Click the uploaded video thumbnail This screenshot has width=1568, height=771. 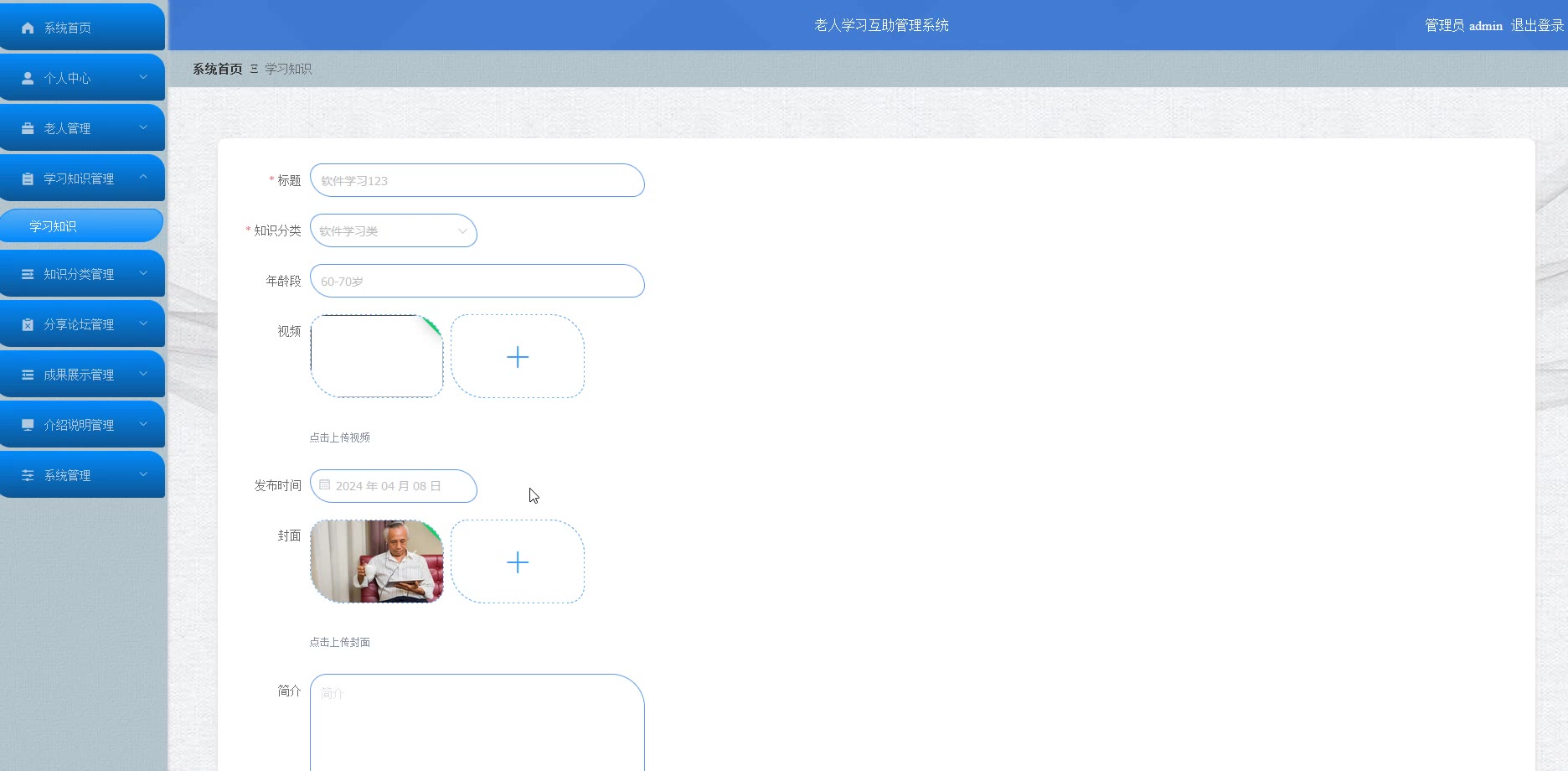[377, 356]
